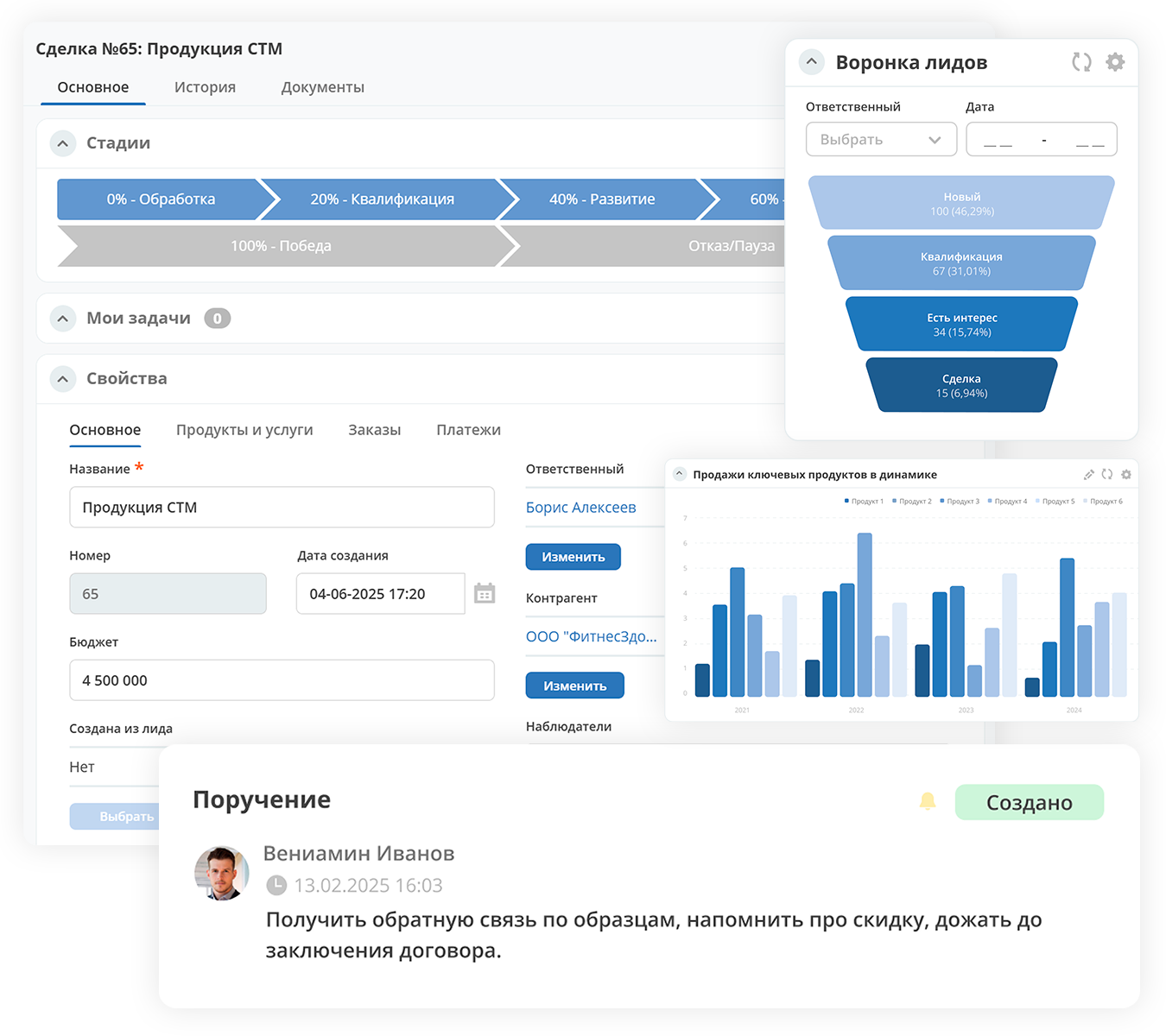1166x1036 pixels.
Task: Open the Продукты и услуги tab
Action: (244, 430)
